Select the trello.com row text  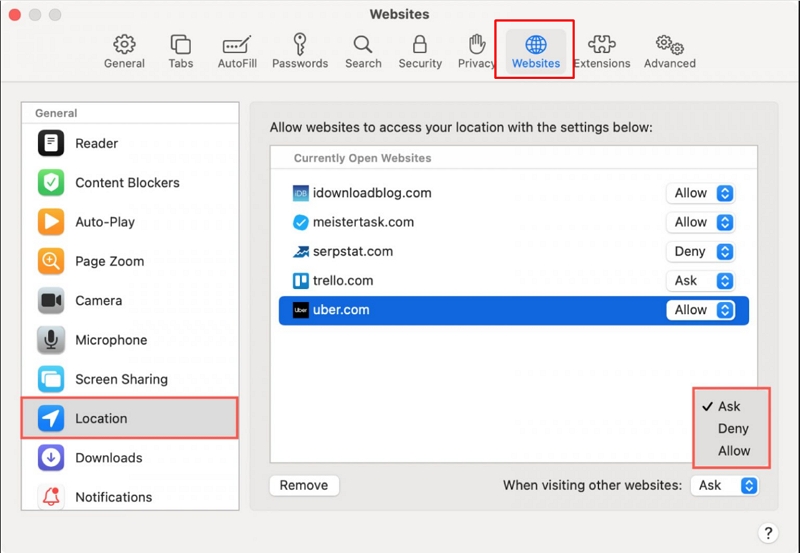[x=343, y=280]
